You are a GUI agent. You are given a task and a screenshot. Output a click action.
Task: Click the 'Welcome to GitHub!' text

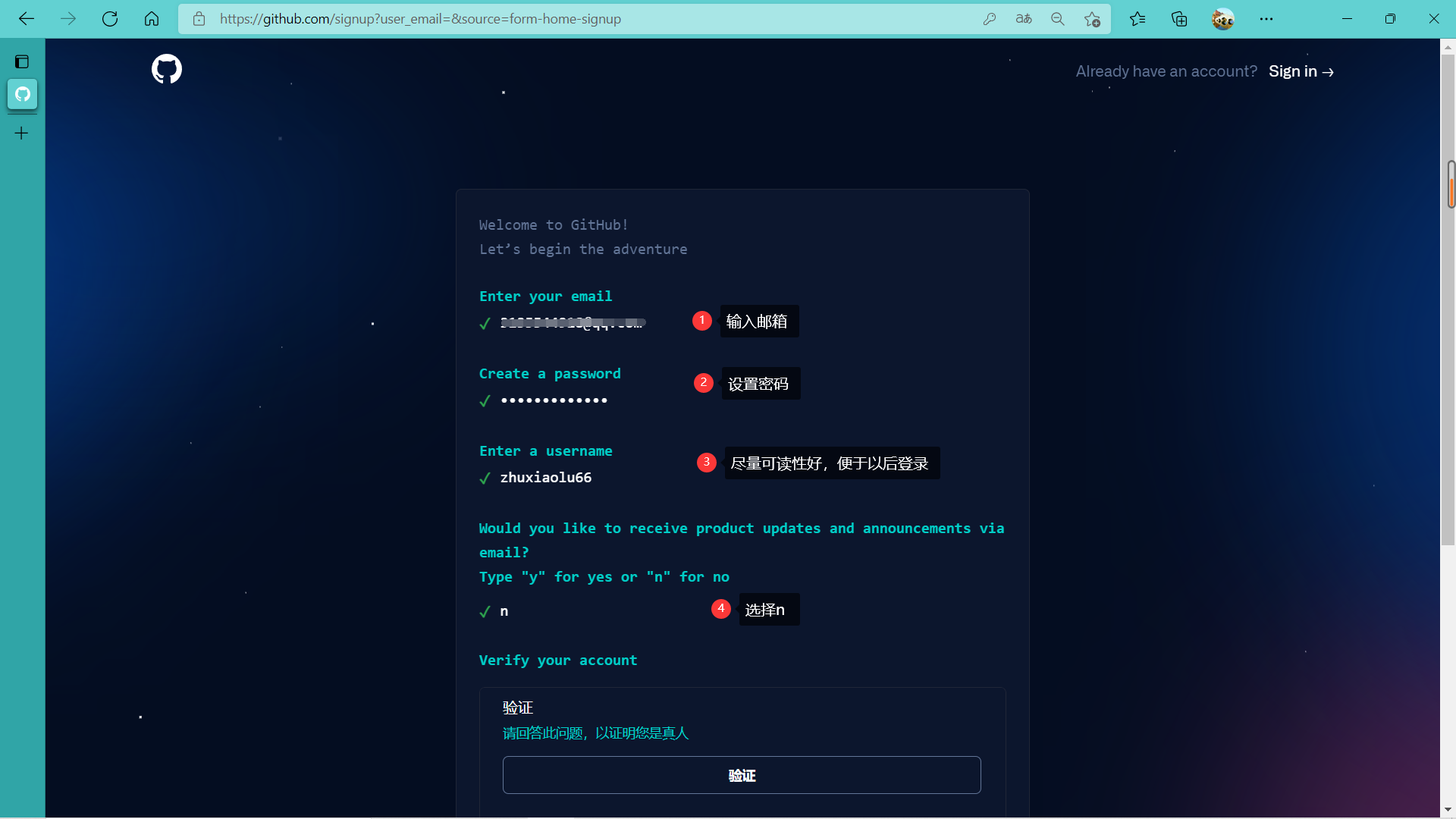554,225
